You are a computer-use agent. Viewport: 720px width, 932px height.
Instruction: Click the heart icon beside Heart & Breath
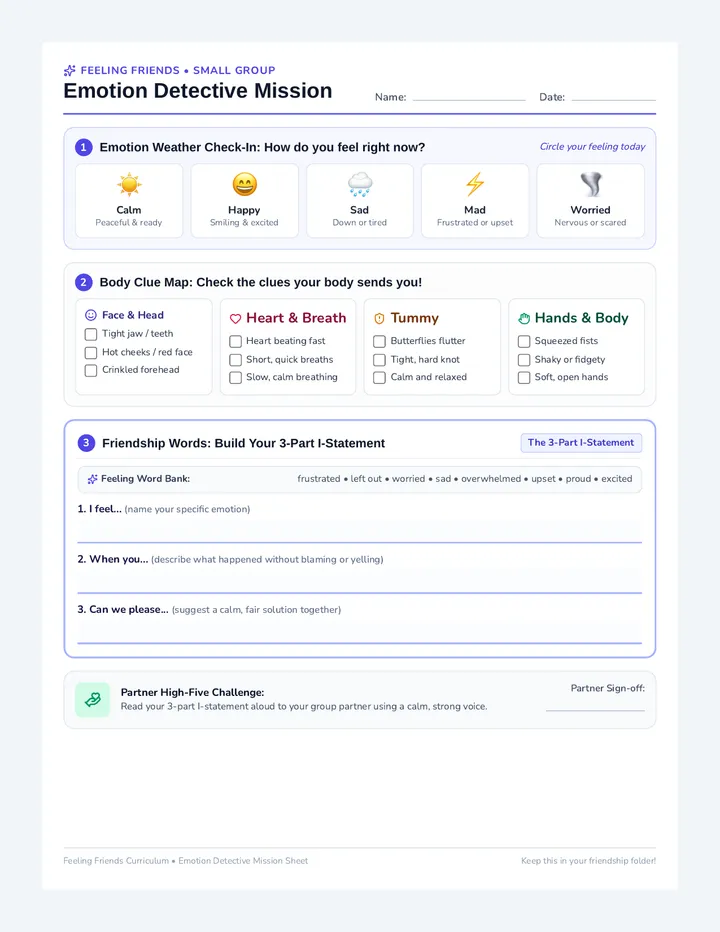coord(235,319)
